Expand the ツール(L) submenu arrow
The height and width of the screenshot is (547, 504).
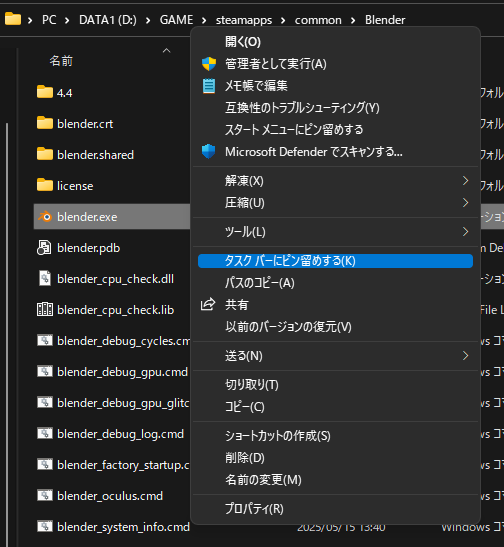point(465,232)
